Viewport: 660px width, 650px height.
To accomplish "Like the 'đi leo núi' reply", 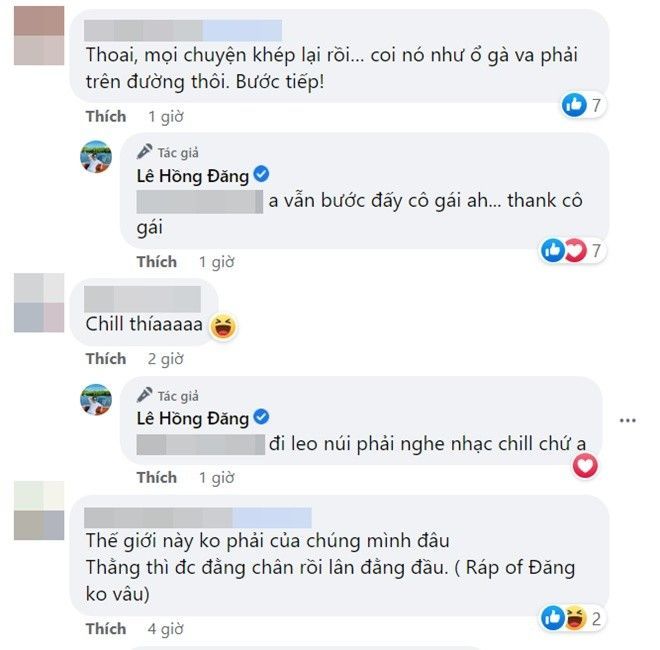I will pos(157,477).
